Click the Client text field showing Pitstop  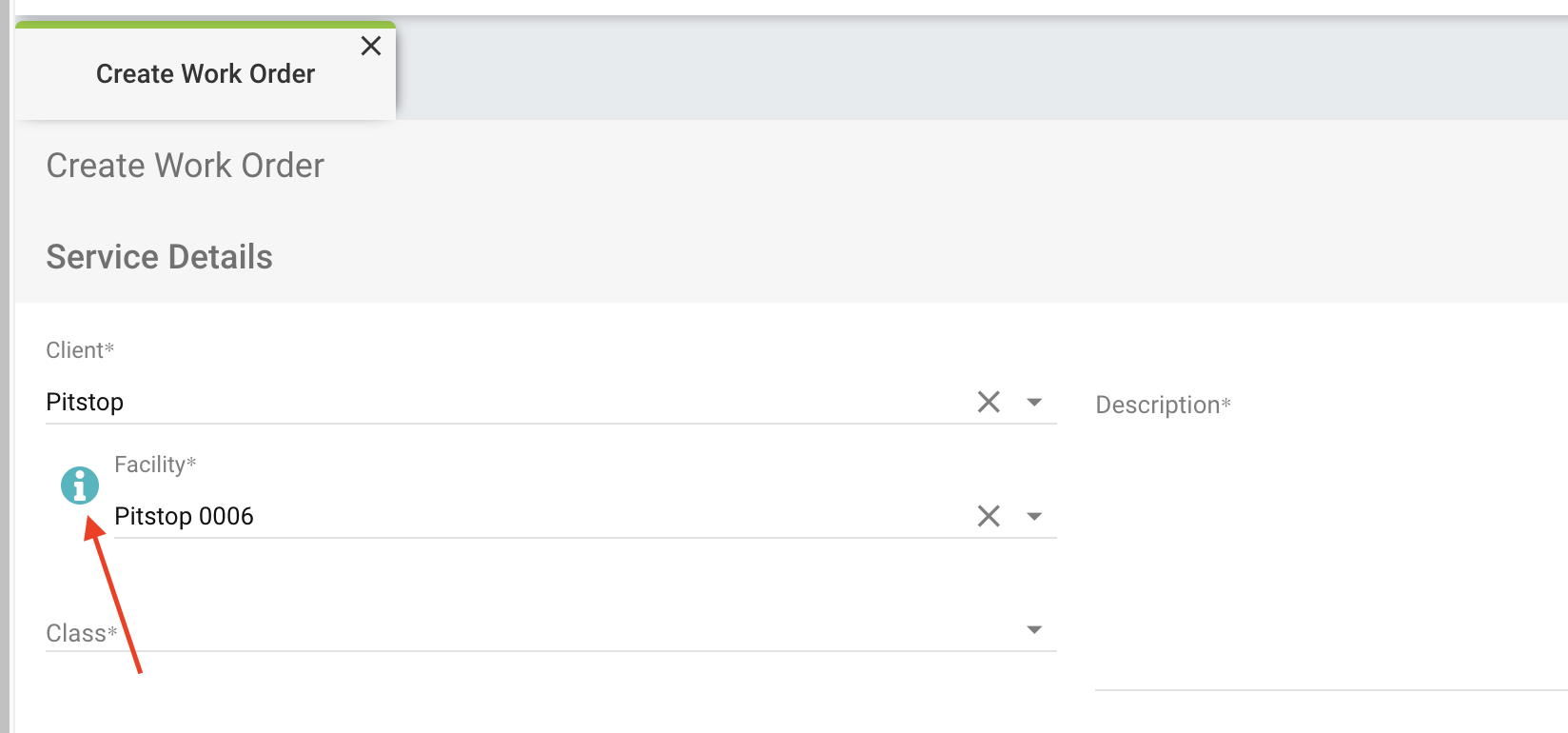tap(476, 401)
